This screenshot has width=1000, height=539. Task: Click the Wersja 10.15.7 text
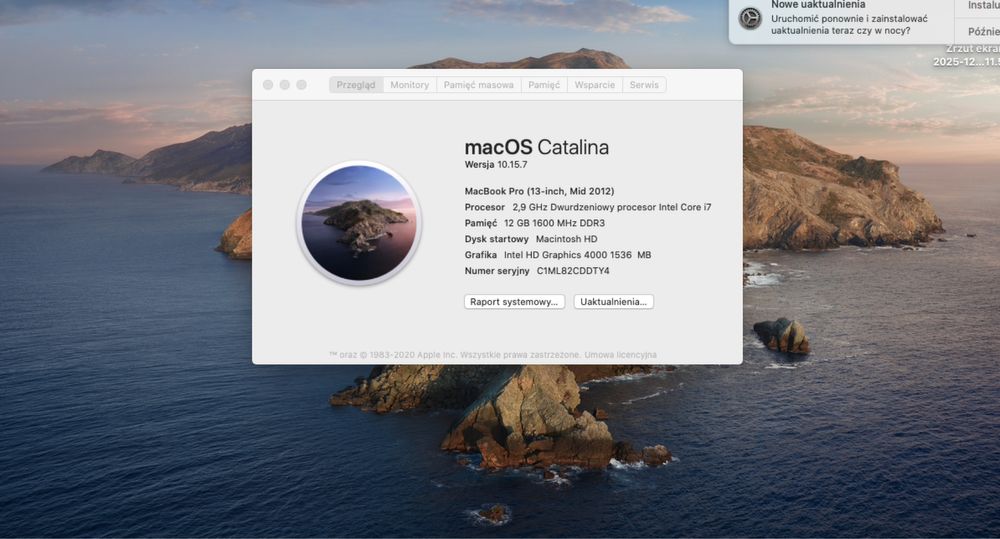click(x=496, y=165)
